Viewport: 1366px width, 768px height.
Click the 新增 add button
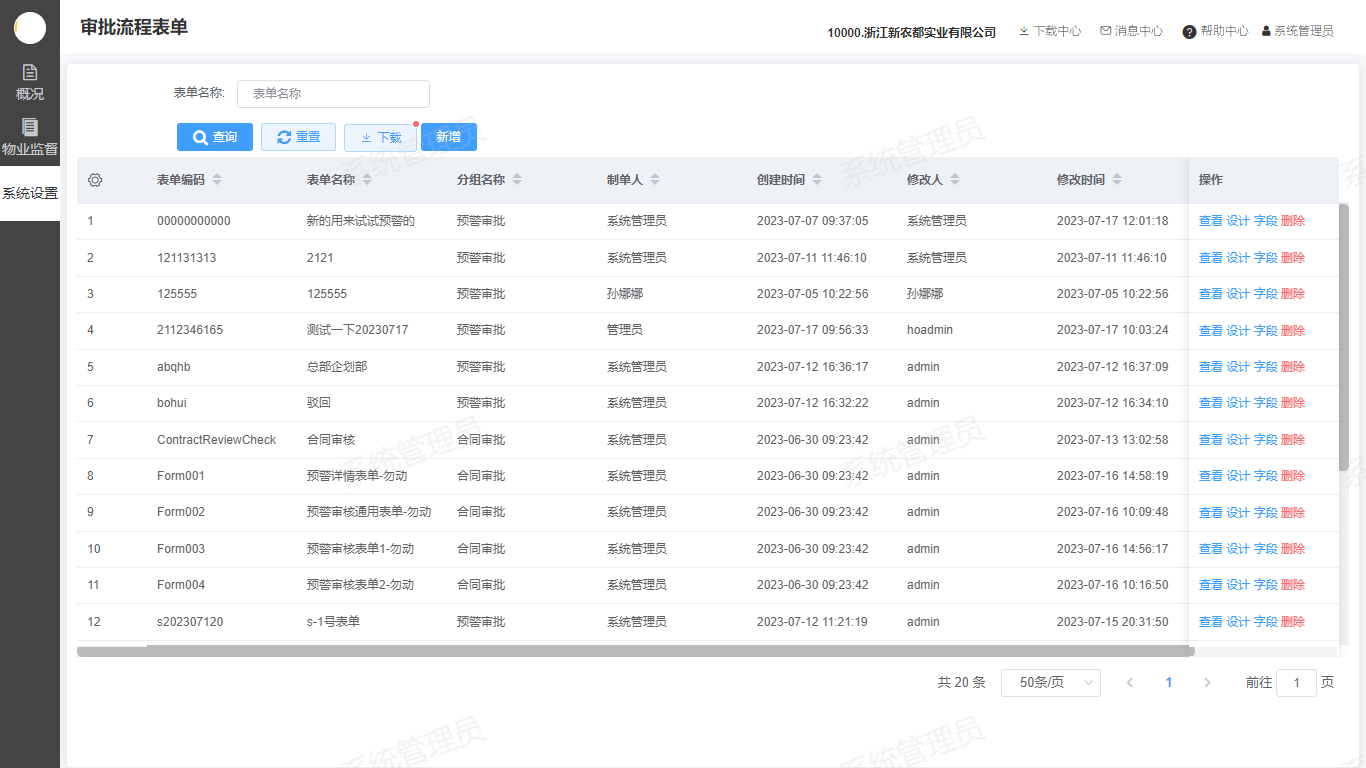448,137
